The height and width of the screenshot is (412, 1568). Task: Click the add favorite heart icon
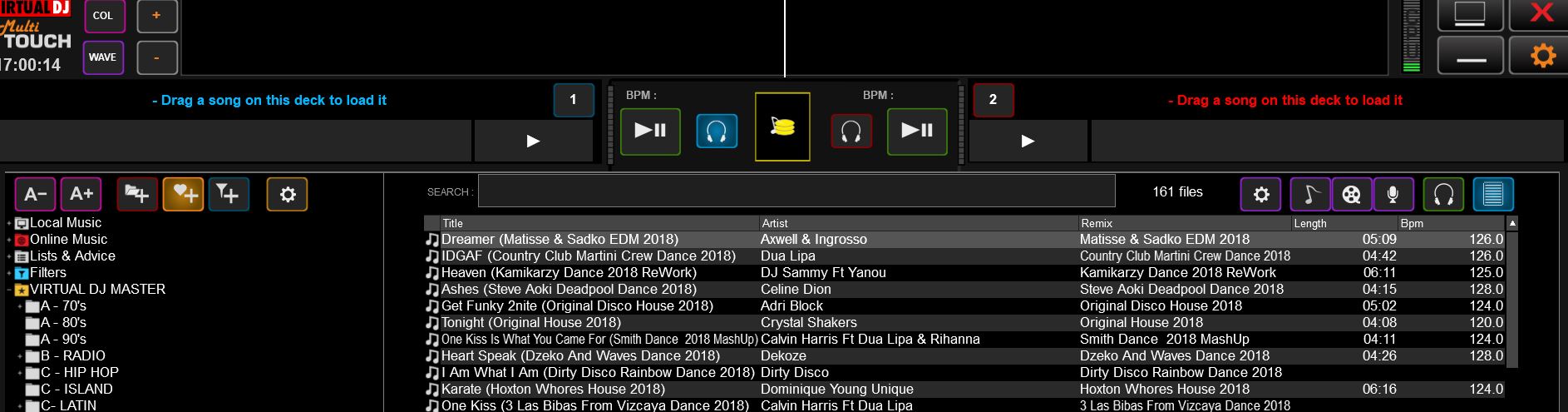(183, 194)
